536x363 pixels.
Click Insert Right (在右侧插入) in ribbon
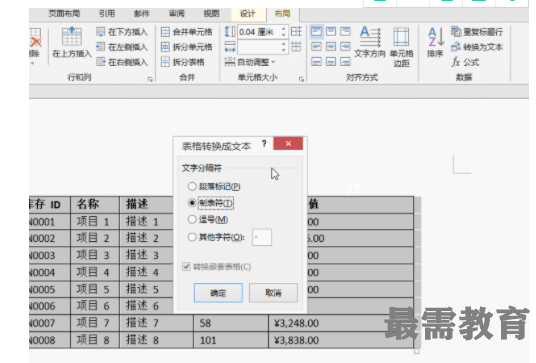(122, 62)
